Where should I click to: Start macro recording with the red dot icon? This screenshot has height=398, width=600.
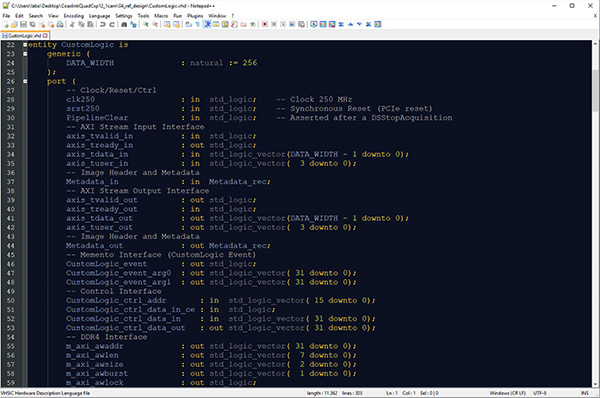pyautogui.click(x=265, y=24)
